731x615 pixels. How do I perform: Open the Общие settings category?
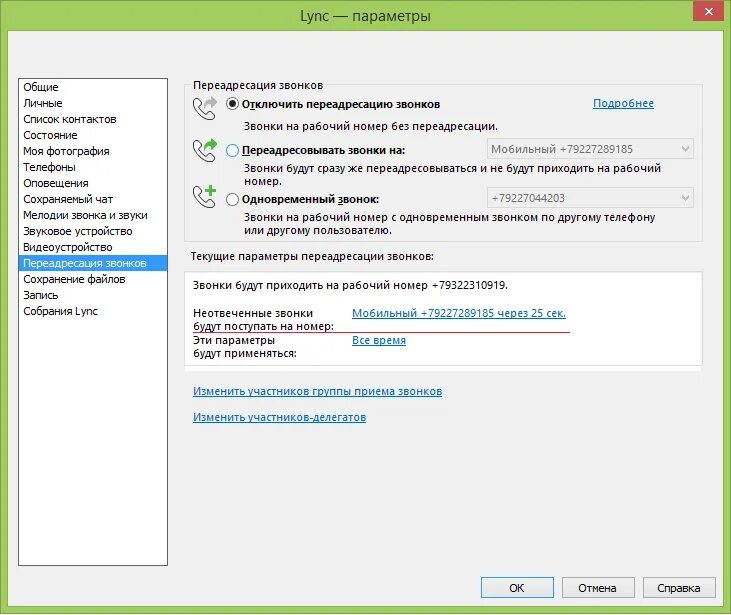tap(93, 87)
